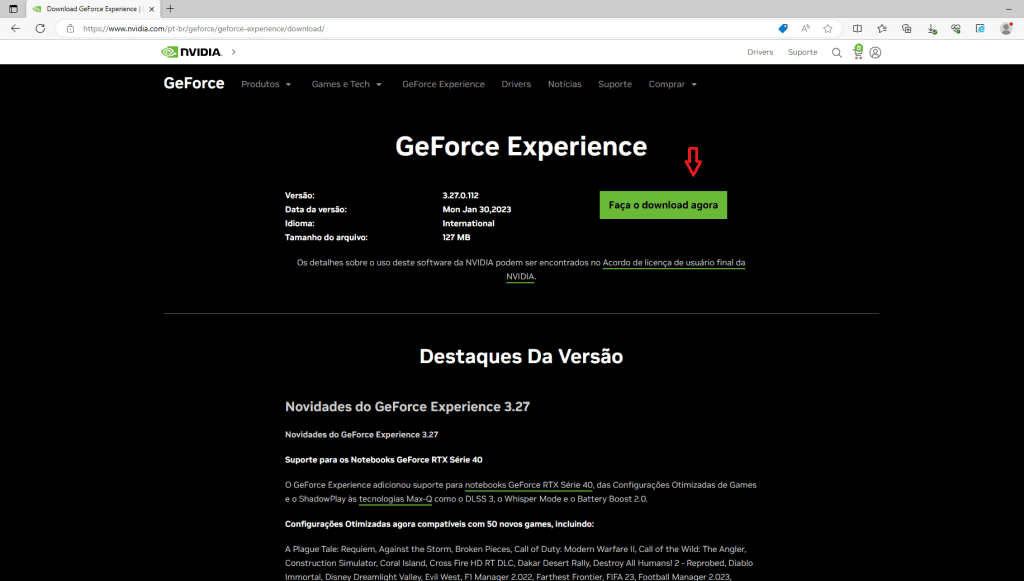The width and height of the screenshot is (1024, 581).
Task: Open the GeForce Experience nav item
Action: pyautogui.click(x=443, y=84)
